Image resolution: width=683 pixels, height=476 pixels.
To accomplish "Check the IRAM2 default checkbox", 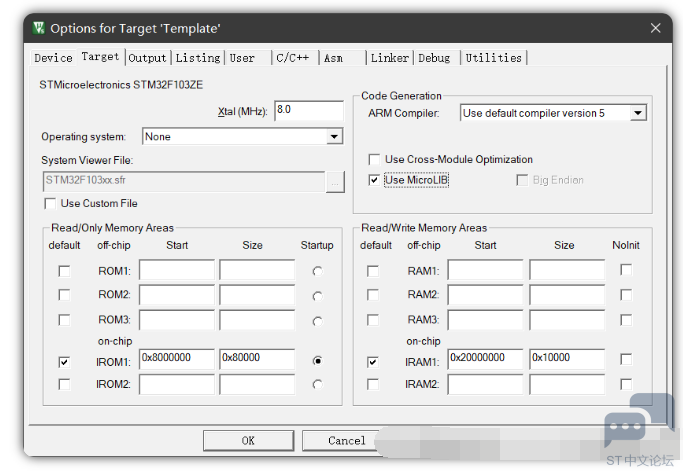I will pyautogui.click(x=373, y=385).
